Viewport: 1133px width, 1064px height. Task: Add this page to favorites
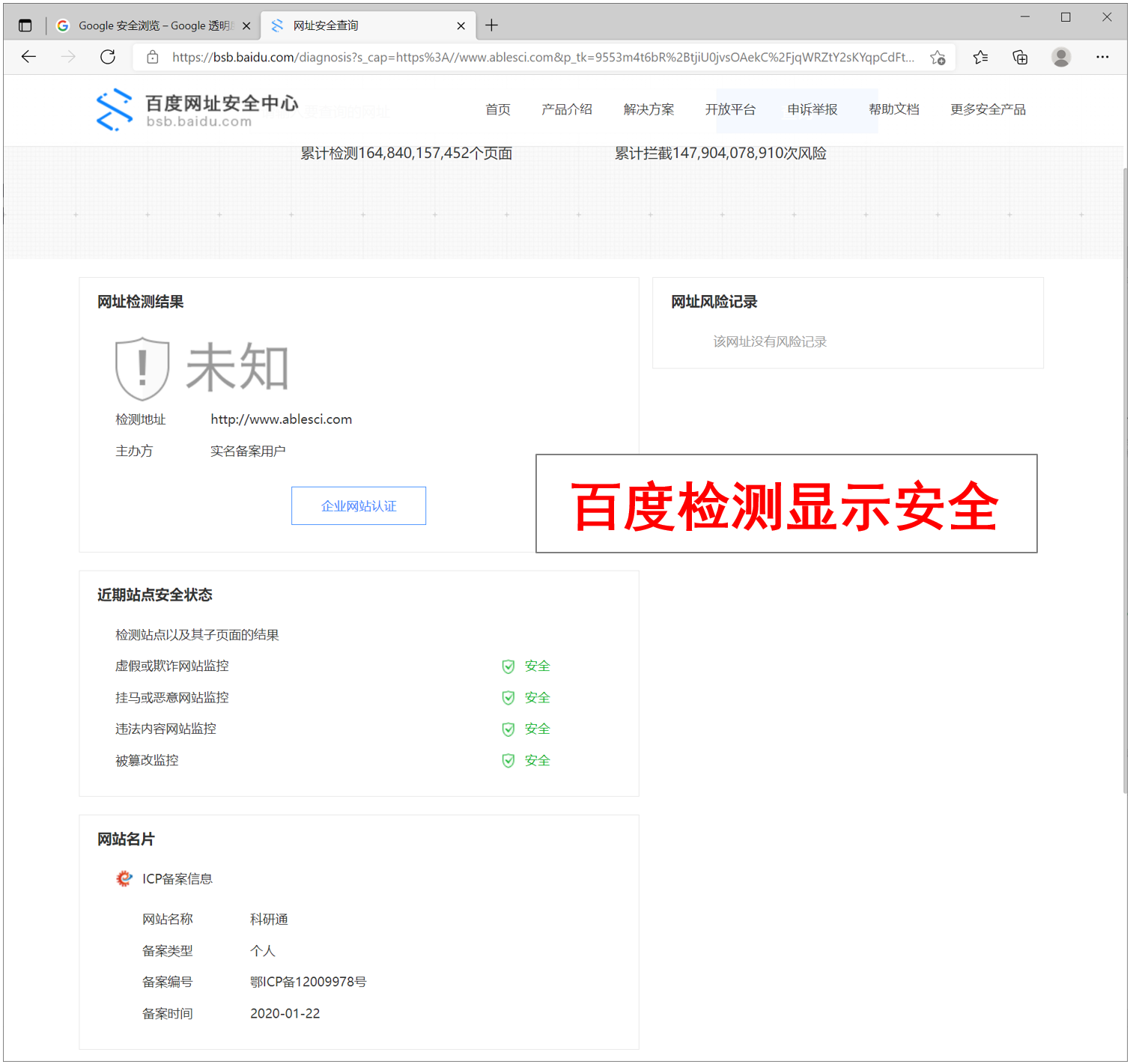point(938,58)
